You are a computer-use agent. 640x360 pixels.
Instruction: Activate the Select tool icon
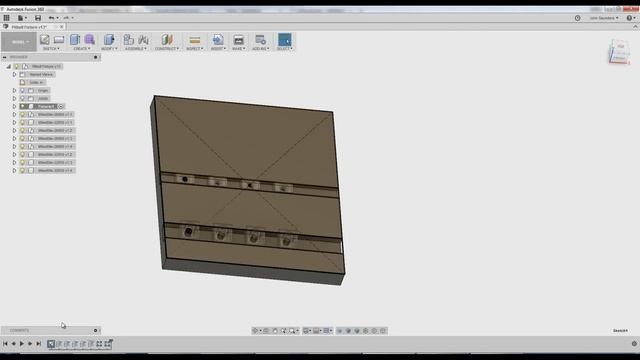coord(284,40)
